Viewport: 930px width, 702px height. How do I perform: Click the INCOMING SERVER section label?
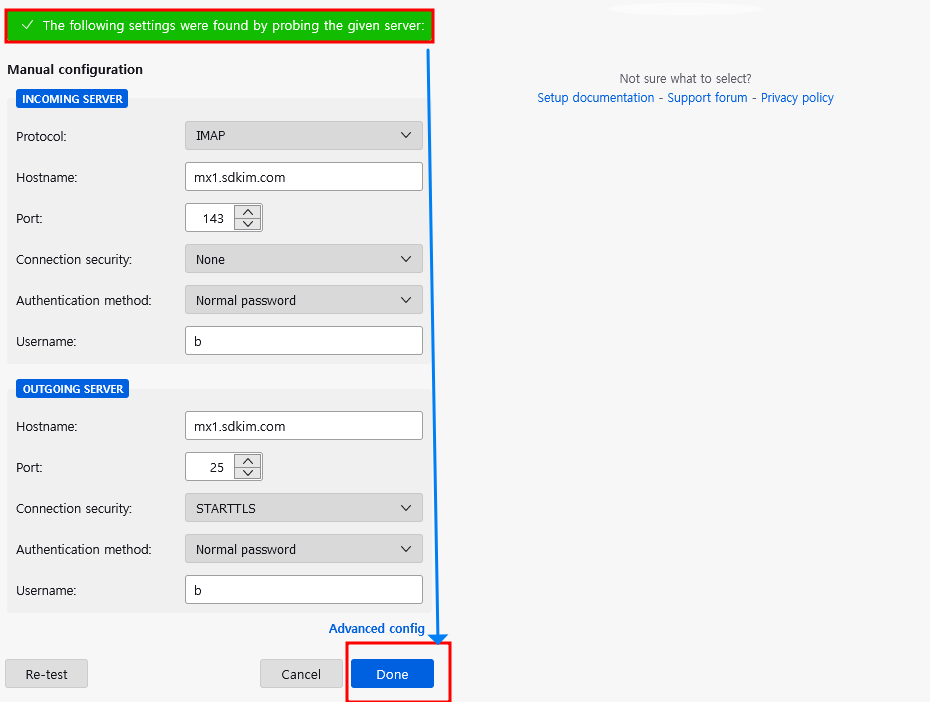point(72,99)
